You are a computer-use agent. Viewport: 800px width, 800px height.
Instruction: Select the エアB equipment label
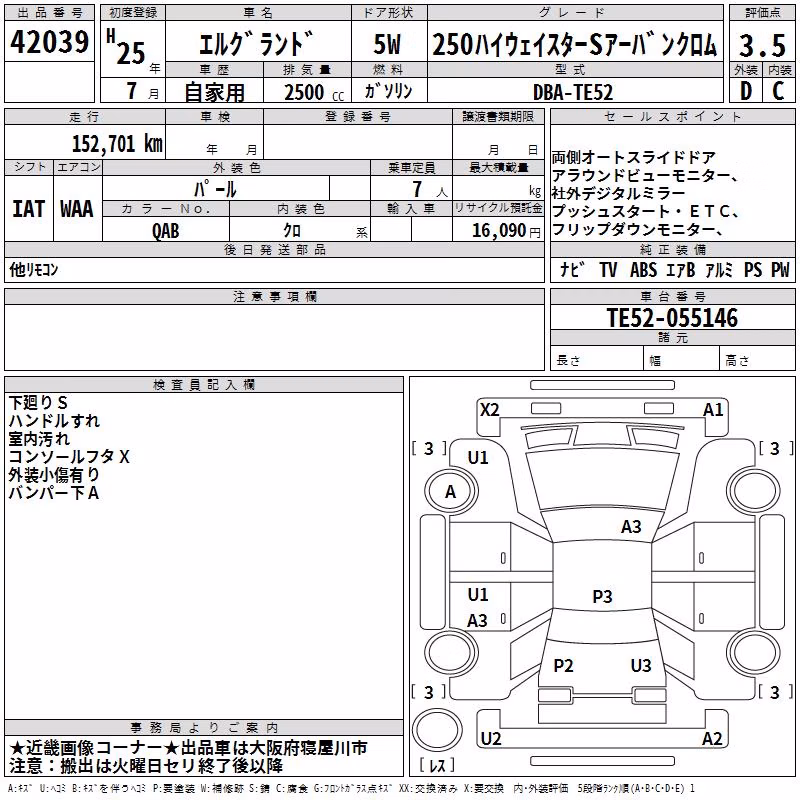tap(681, 270)
